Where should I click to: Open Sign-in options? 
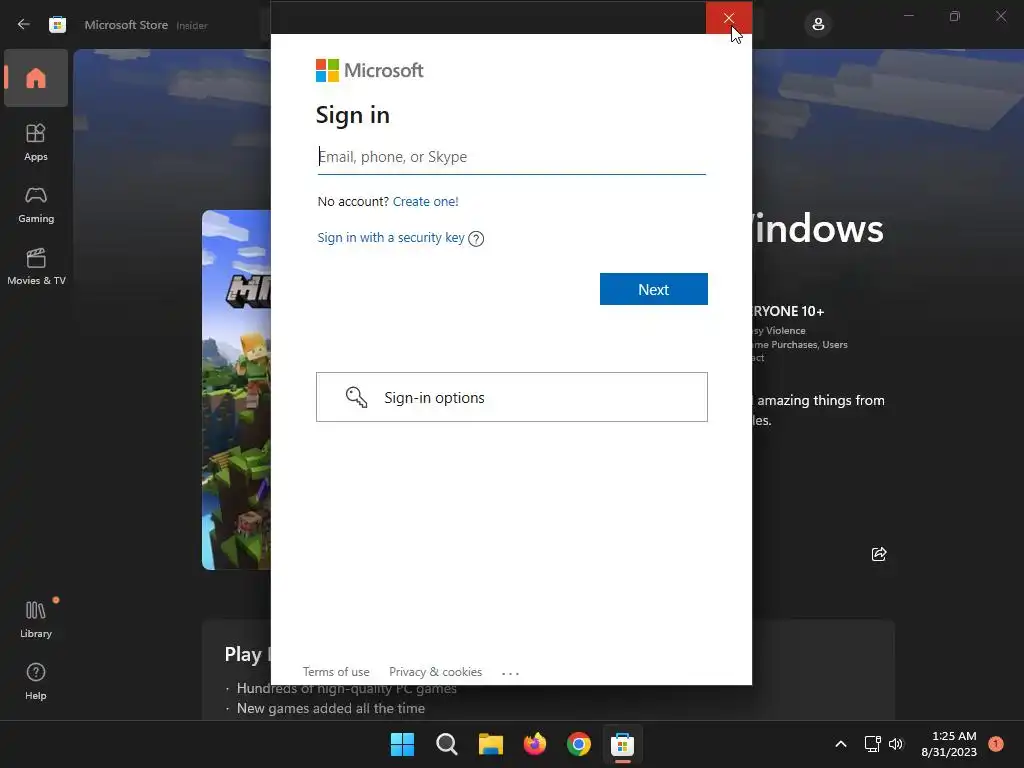pyautogui.click(x=511, y=397)
